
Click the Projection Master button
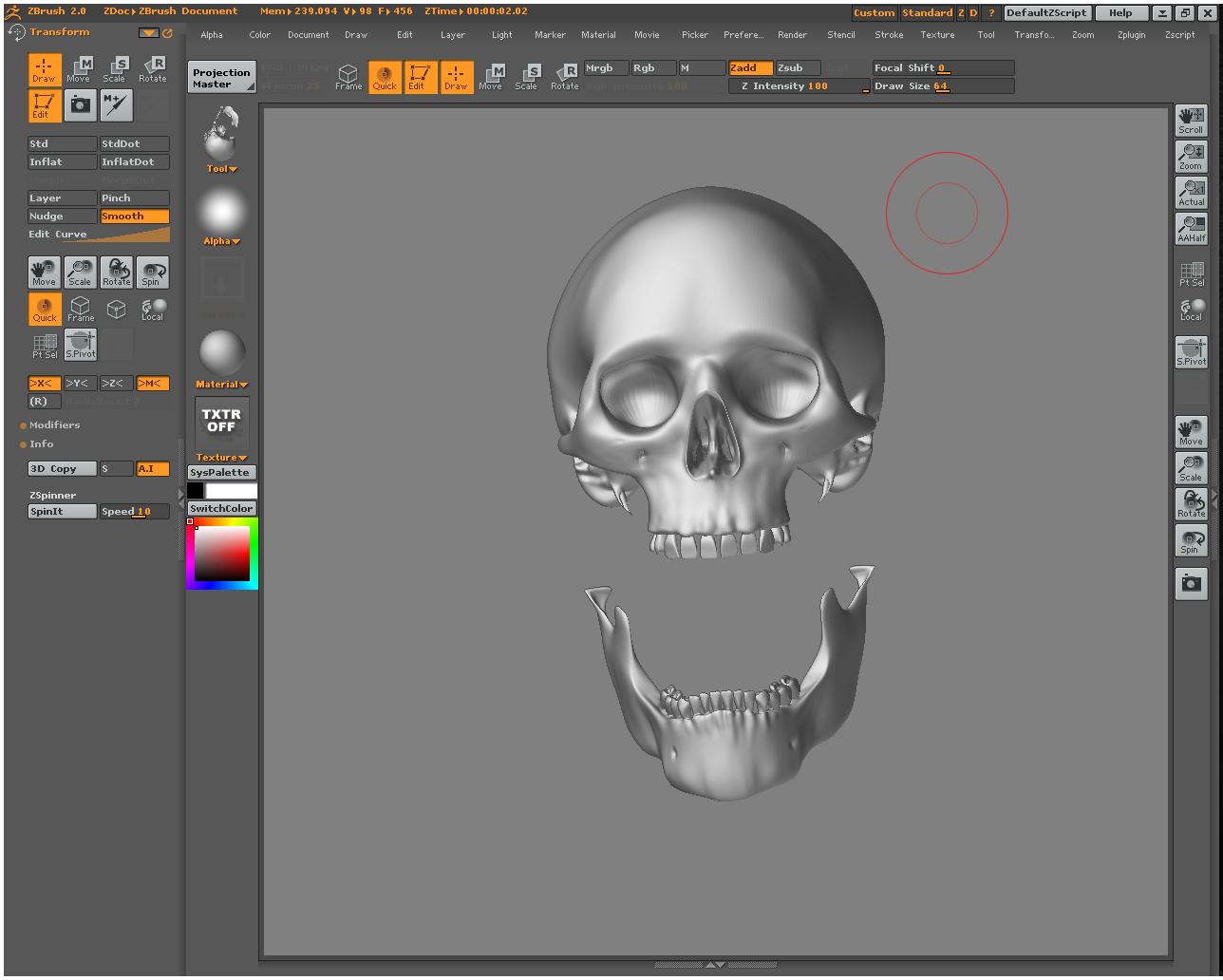(x=221, y=75)
